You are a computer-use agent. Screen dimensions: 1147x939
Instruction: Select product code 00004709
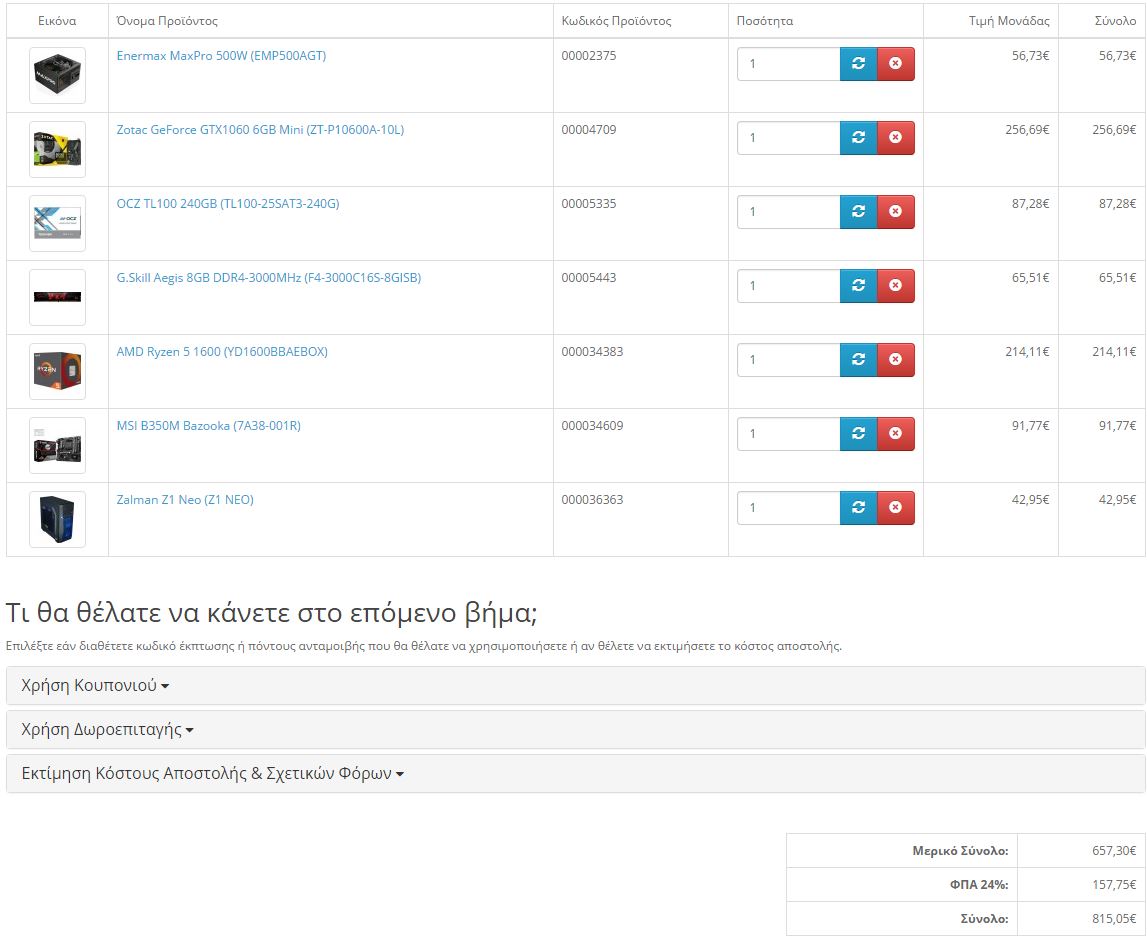589,129
